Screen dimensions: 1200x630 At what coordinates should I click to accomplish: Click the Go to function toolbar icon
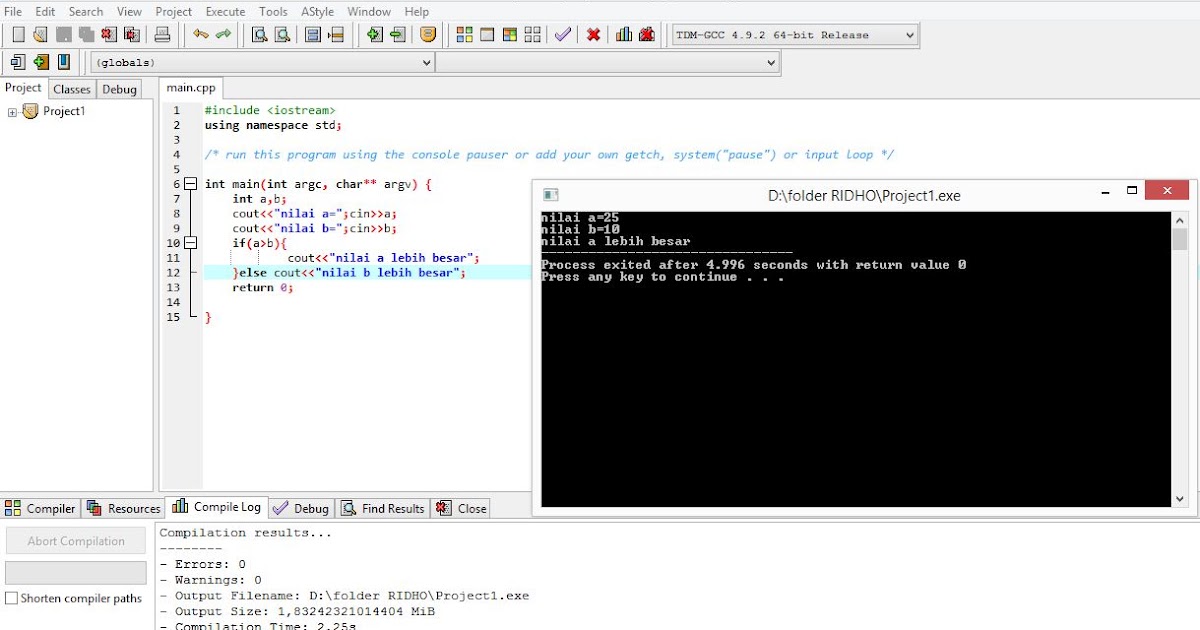pos(313,35)
